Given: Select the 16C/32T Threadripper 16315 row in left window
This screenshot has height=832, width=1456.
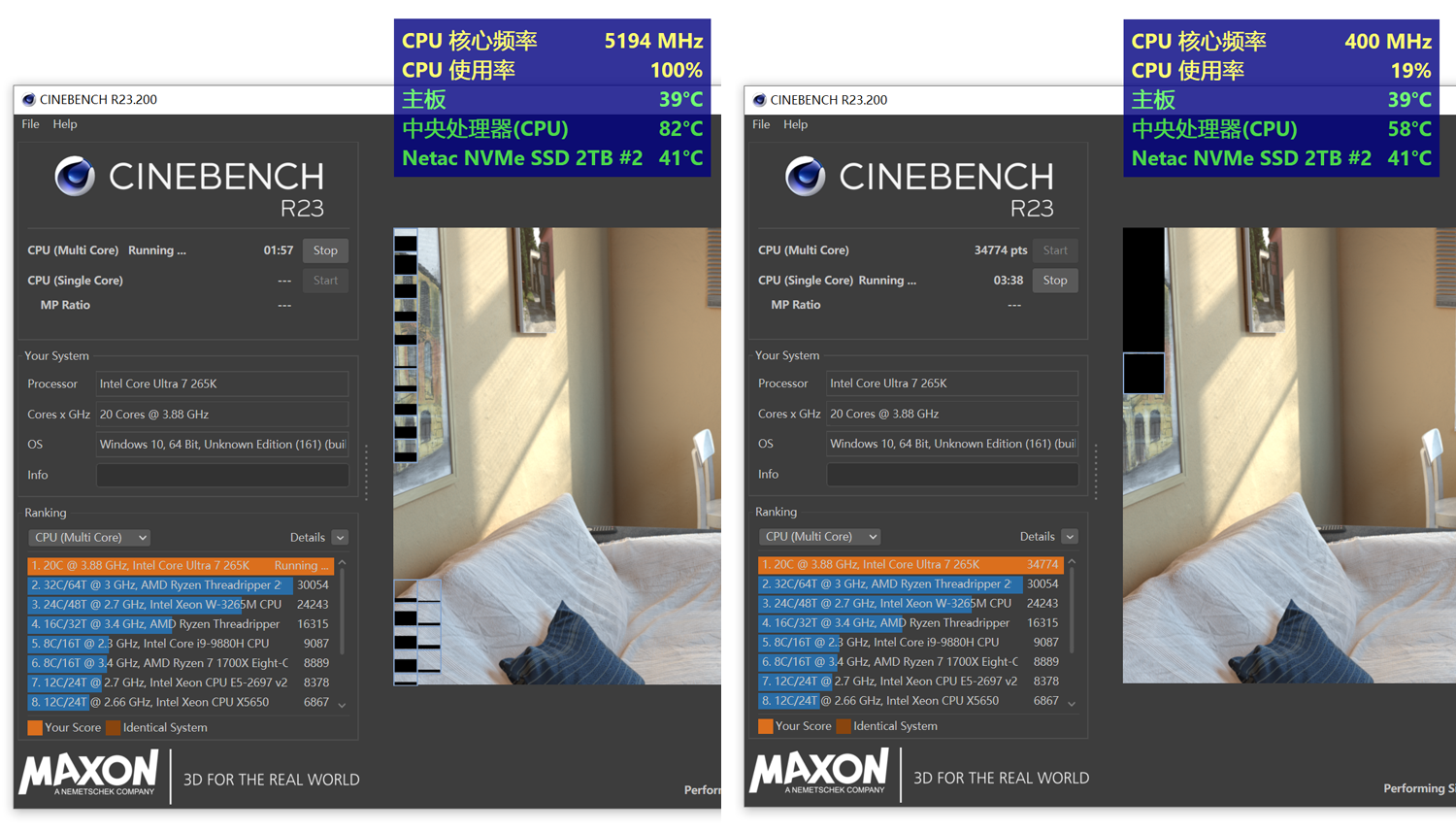Looking at the screenshot, I should click(x=181, y=624).
